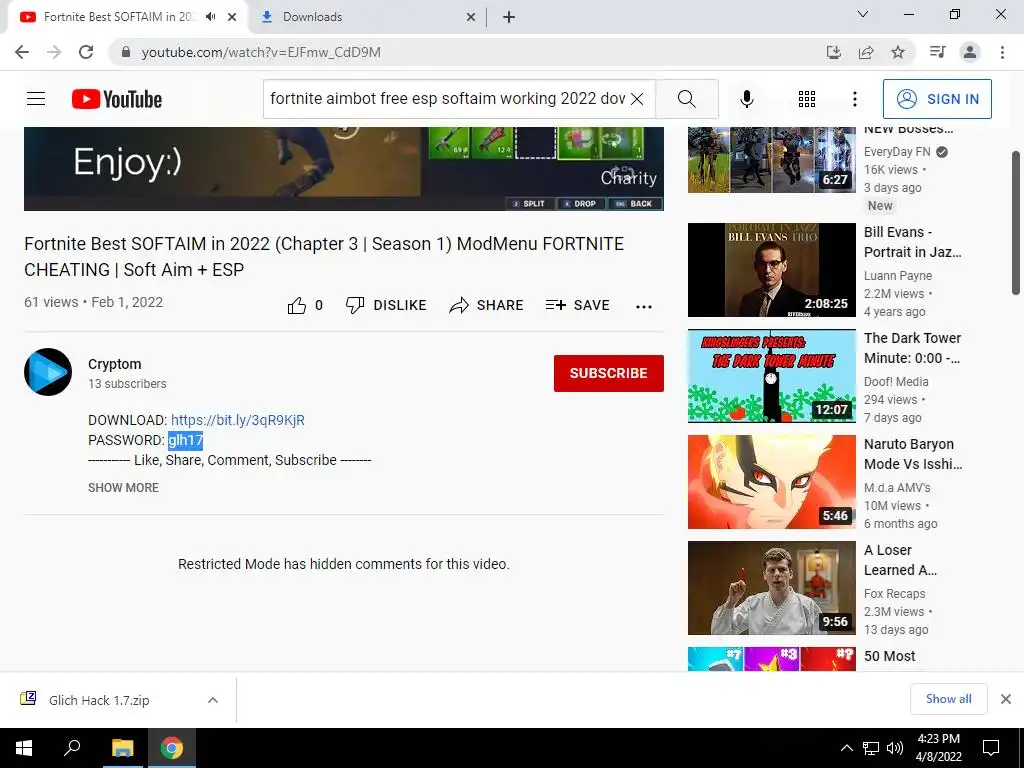
Task: Like the video with thumbs up
Action: (x=297, y=305)
